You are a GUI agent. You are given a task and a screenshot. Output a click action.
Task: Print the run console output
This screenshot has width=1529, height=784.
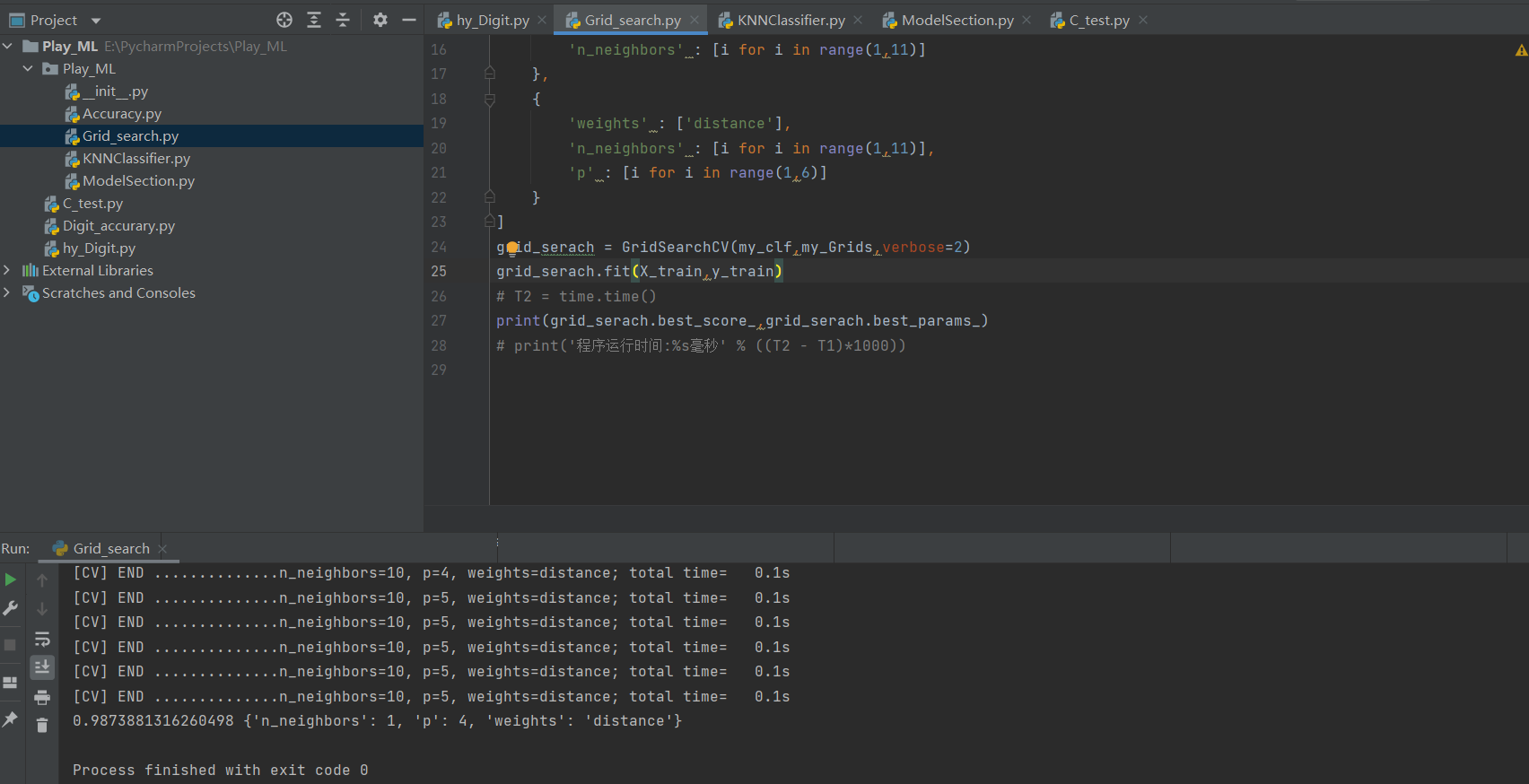[x=42, y=697]
